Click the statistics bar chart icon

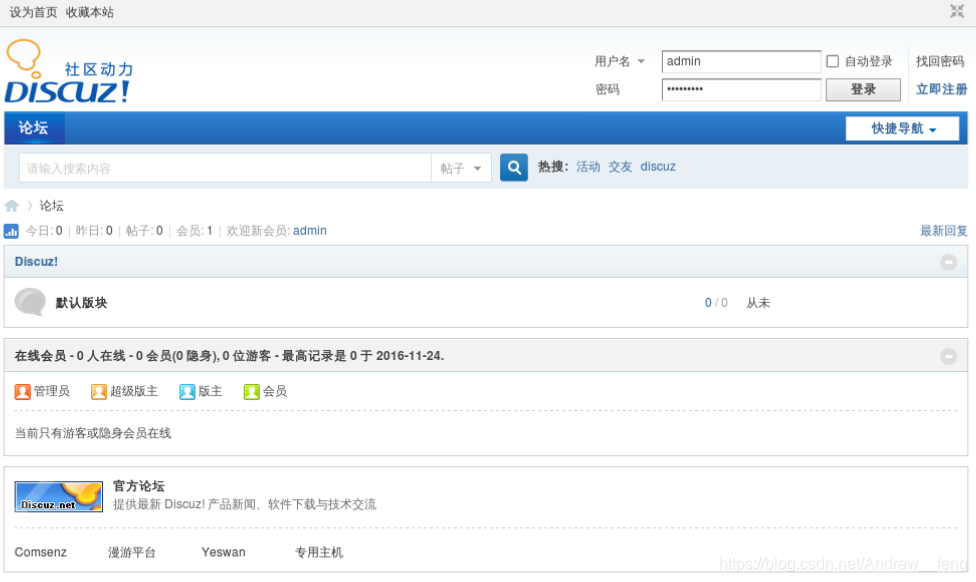point(11,232)
